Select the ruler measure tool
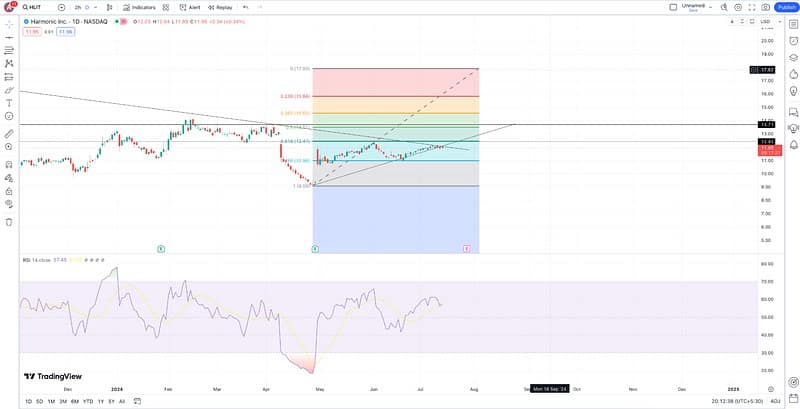The width and height of the screenshot is (800, 409). tap(9, 134)
